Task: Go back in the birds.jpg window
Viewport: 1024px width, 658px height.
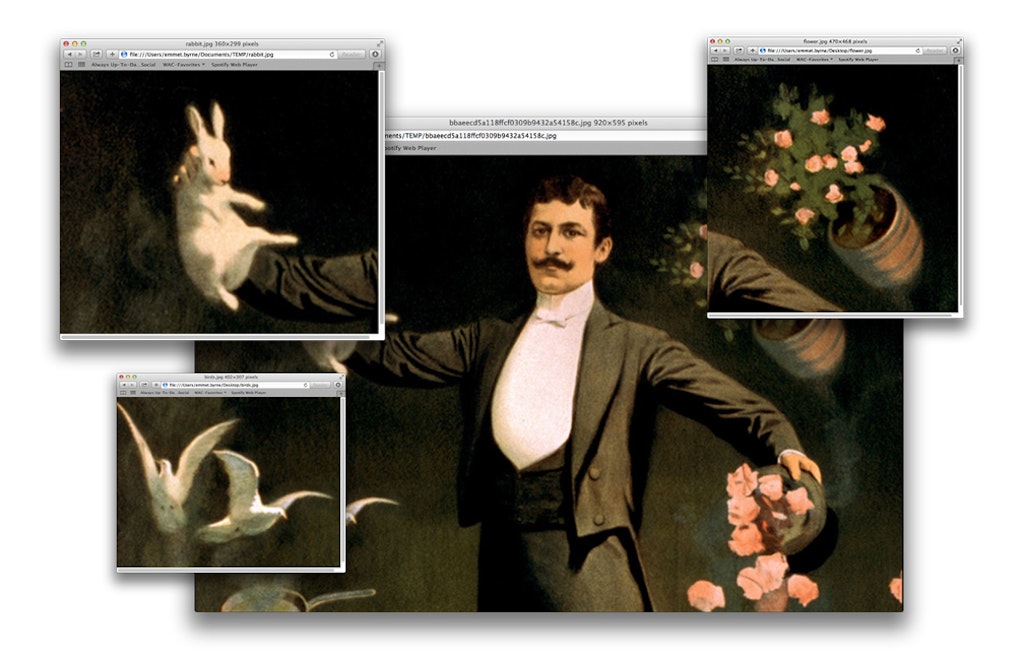Action: click(x=123, y=385)
